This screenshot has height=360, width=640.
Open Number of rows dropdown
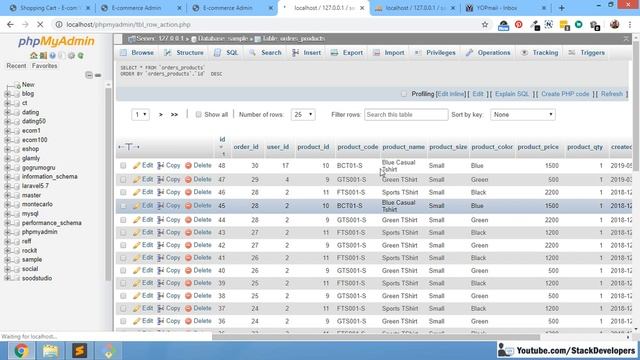tap(303, 115)
